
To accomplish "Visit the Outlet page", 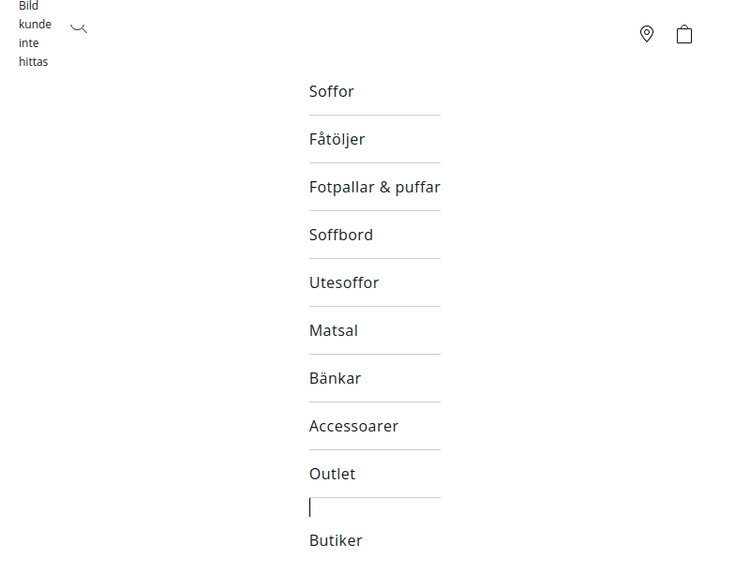I will 332,474.
